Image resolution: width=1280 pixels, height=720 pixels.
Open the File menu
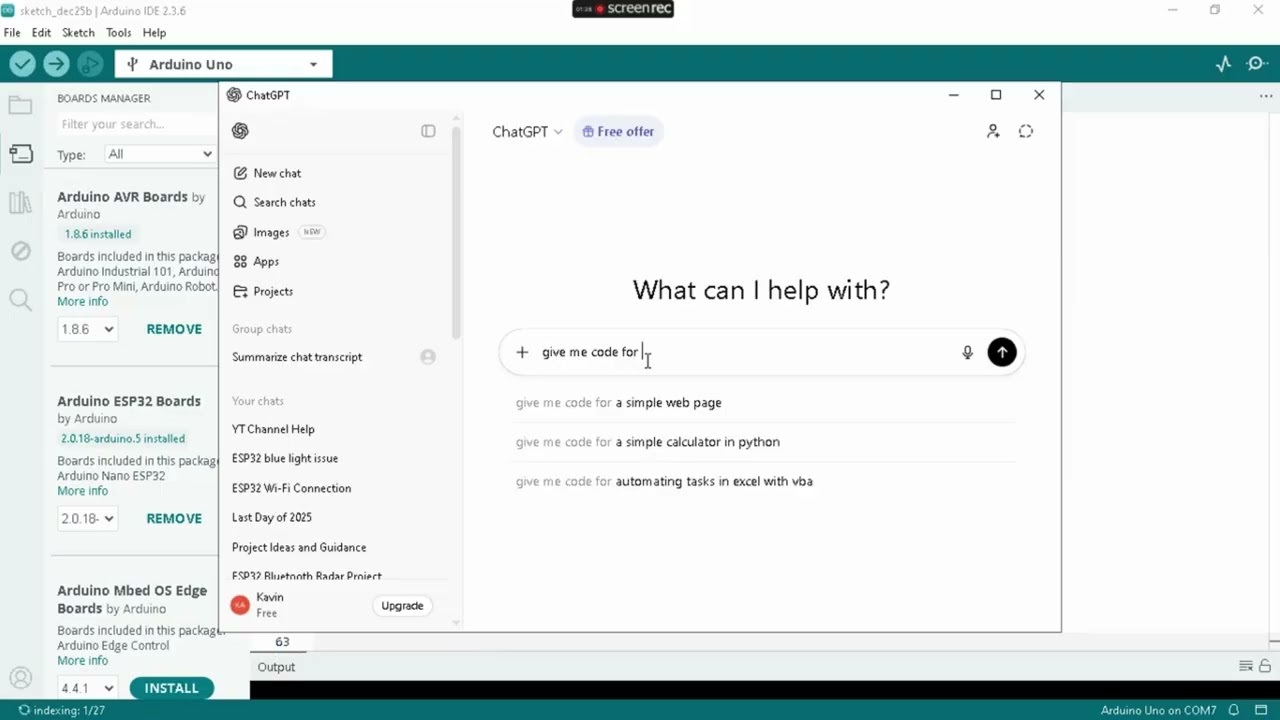coord(12,33)
